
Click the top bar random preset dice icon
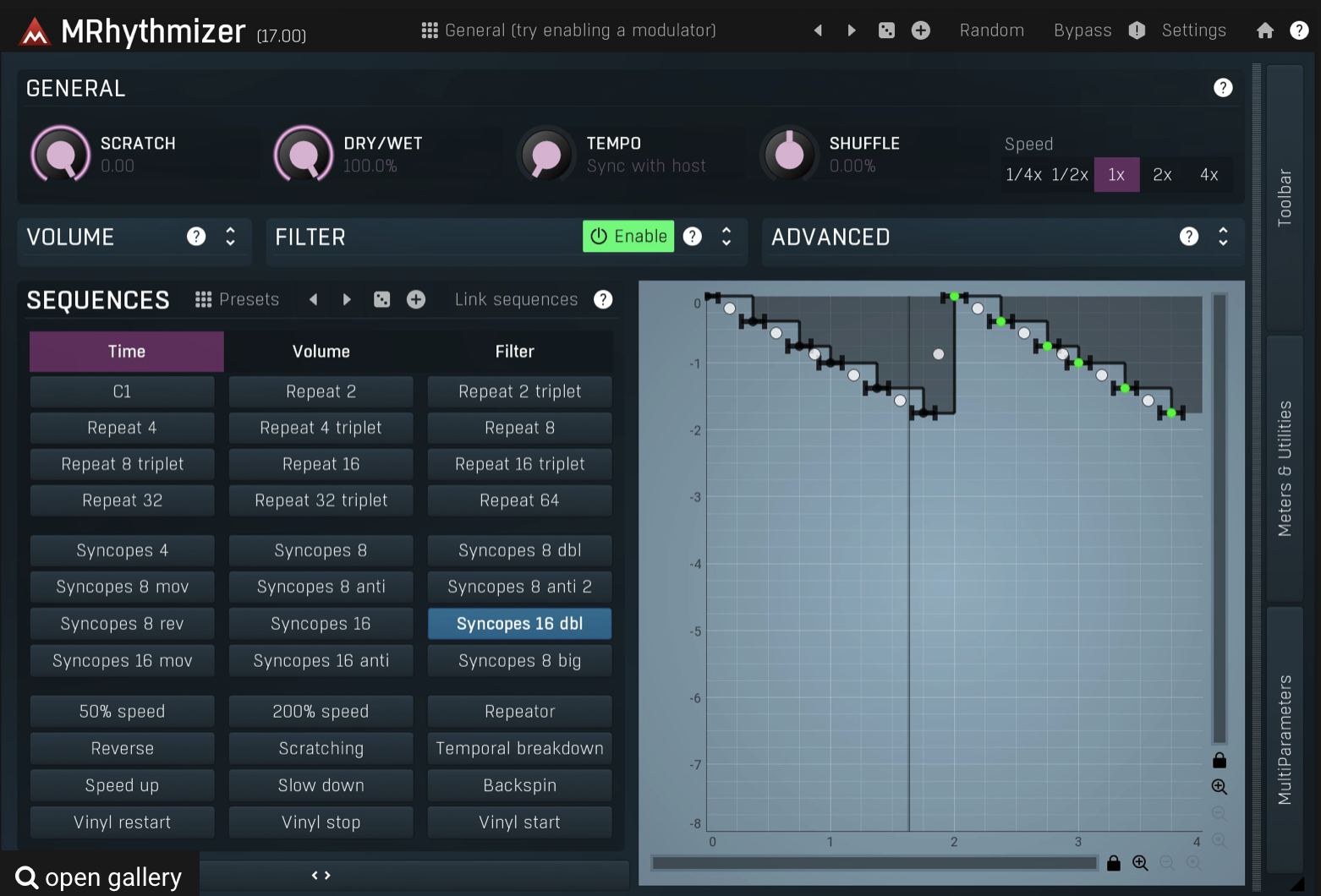pyautogui.click(x=886, y=30)
